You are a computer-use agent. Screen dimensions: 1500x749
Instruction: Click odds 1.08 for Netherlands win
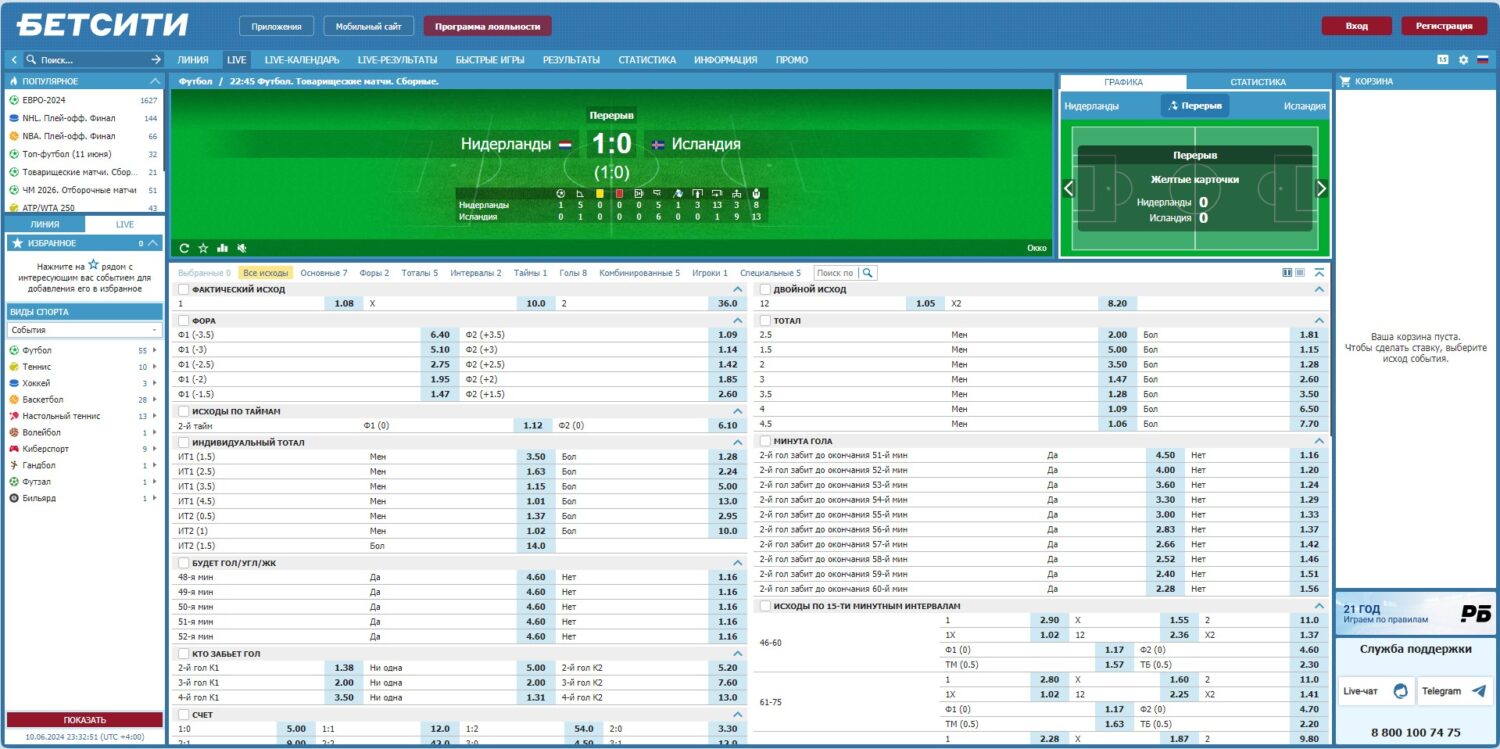click(344, 303)
